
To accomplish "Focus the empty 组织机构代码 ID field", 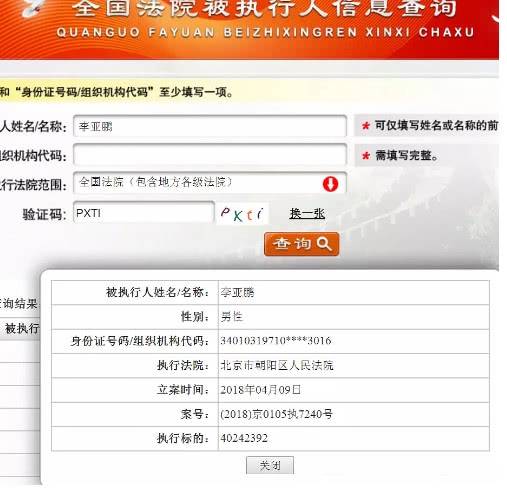I will coord(210,155).
